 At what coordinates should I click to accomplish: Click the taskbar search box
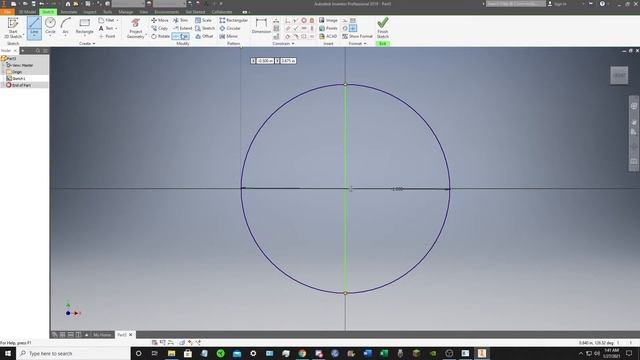tap(73, 353)
